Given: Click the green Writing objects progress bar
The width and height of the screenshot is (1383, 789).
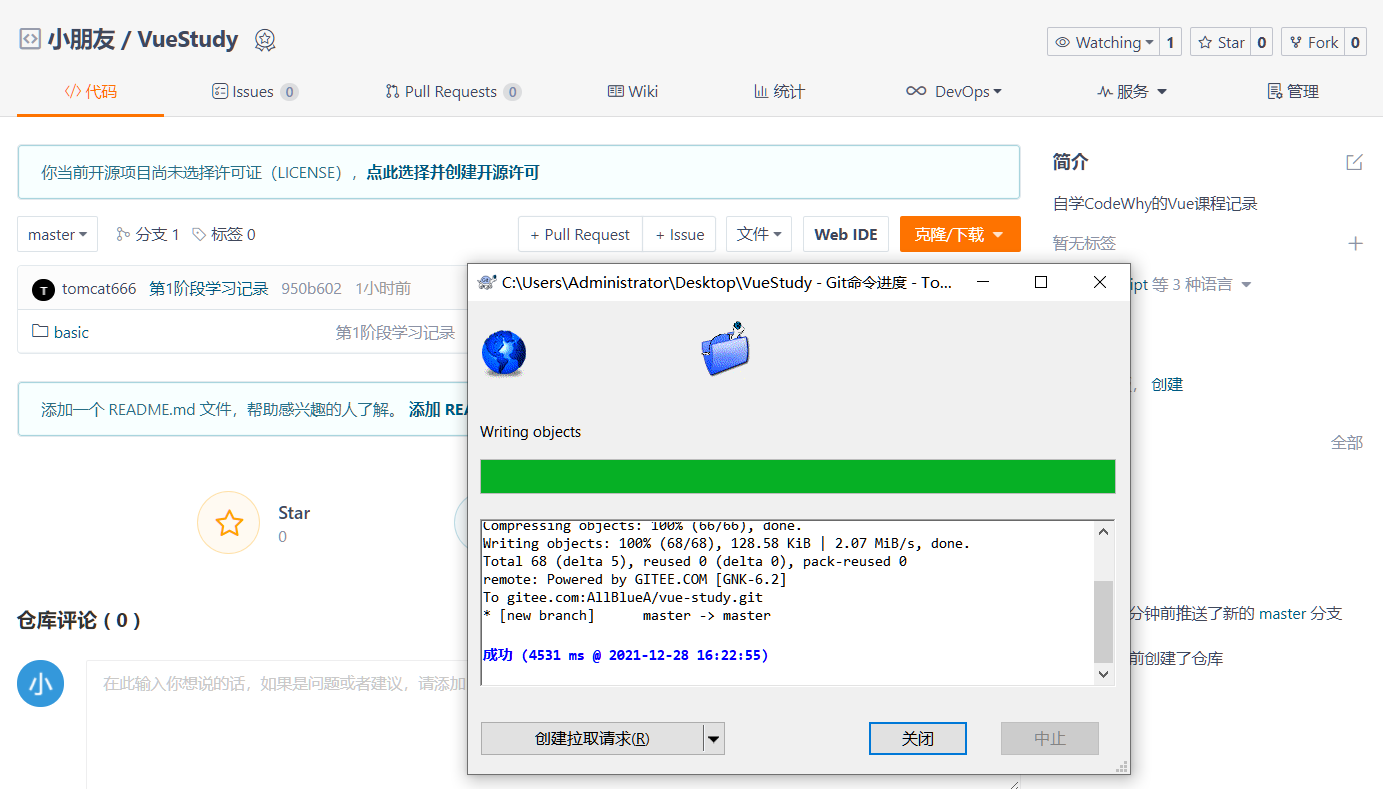Looking at the screenshot, I should point(797,476).
